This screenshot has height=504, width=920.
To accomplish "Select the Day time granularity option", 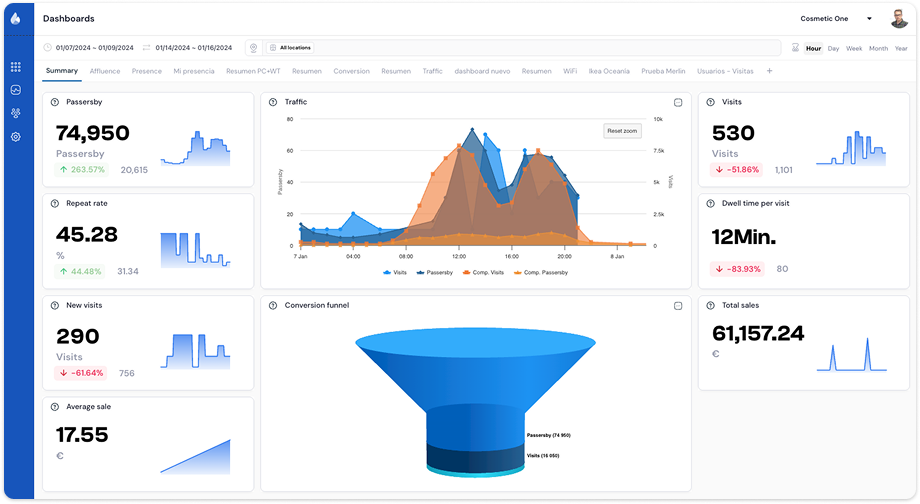I will (x=833, y=48).
